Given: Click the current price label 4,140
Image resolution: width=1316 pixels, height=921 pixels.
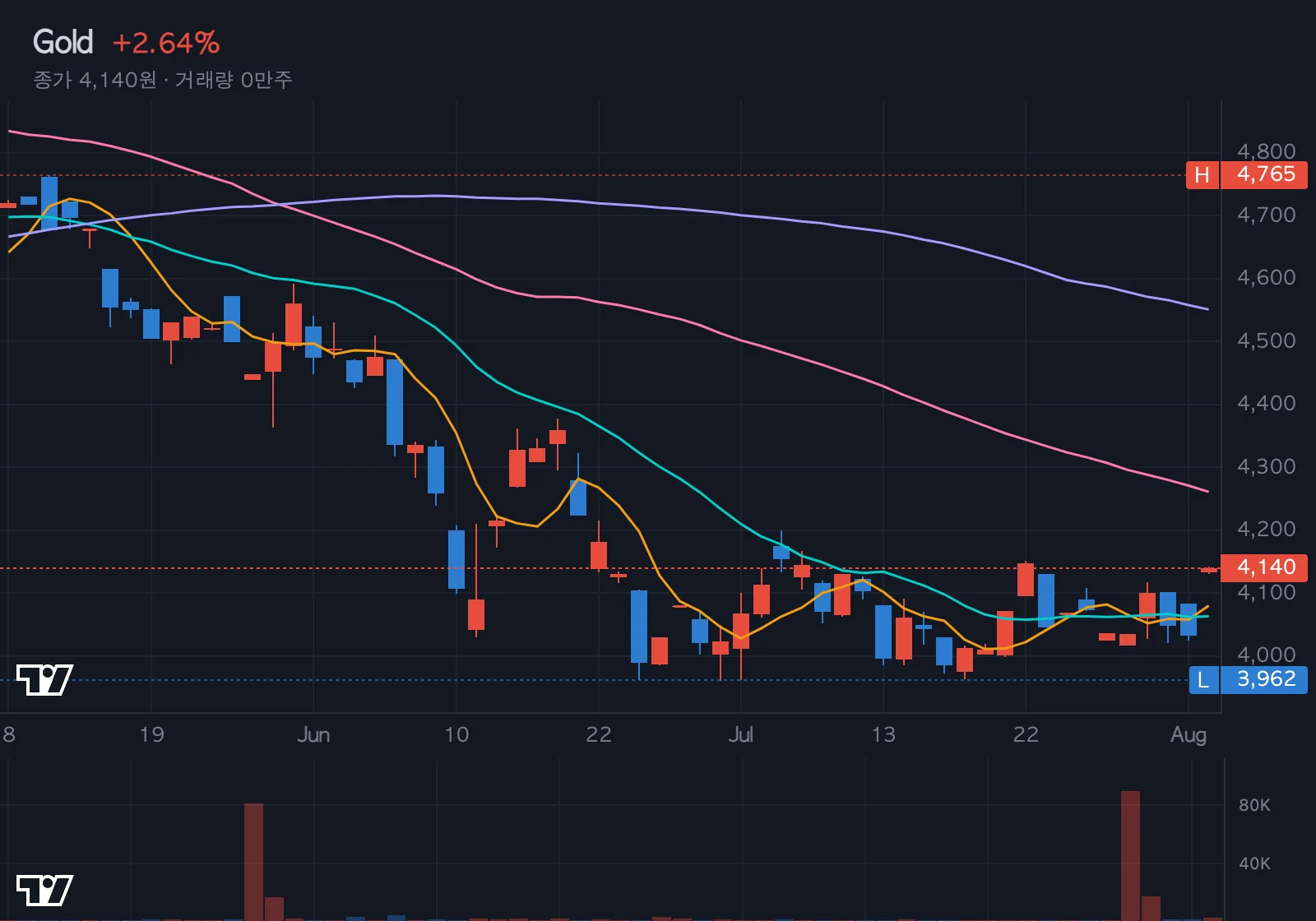Looking at the screenshot, I should (1265, 567).
